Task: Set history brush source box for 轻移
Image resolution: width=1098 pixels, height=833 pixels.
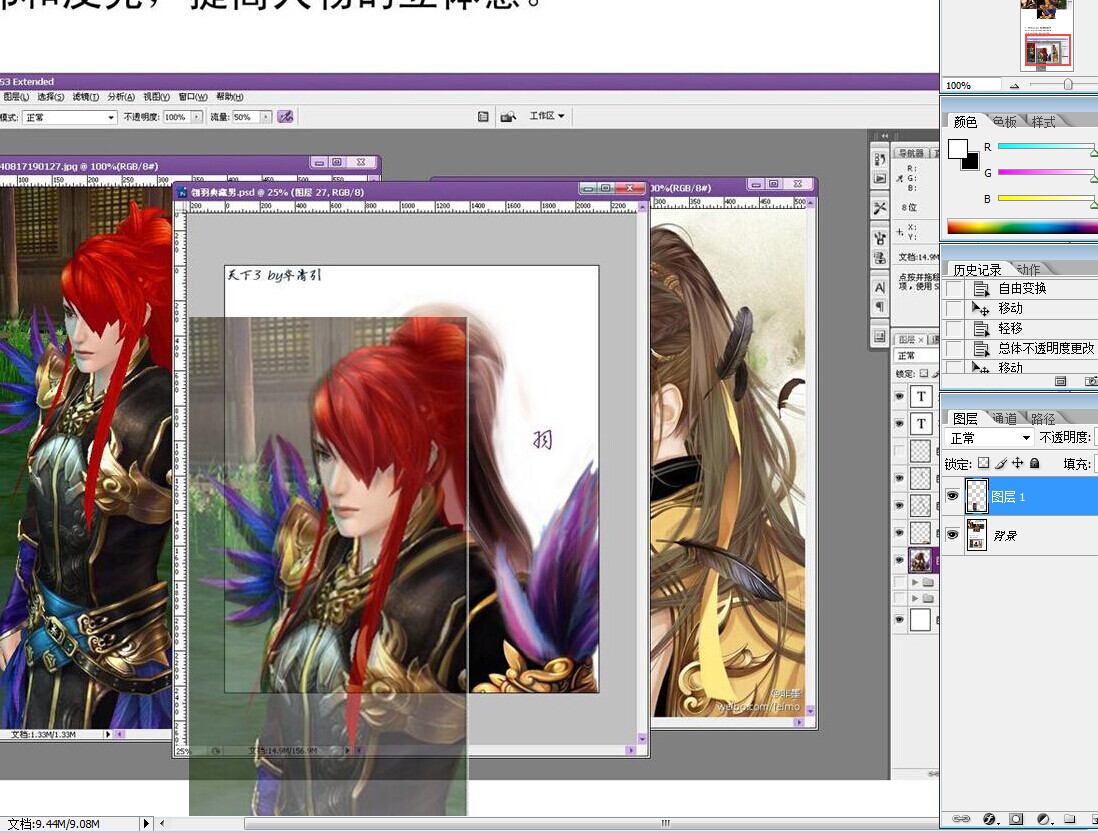Action: [x=954, y=328]
